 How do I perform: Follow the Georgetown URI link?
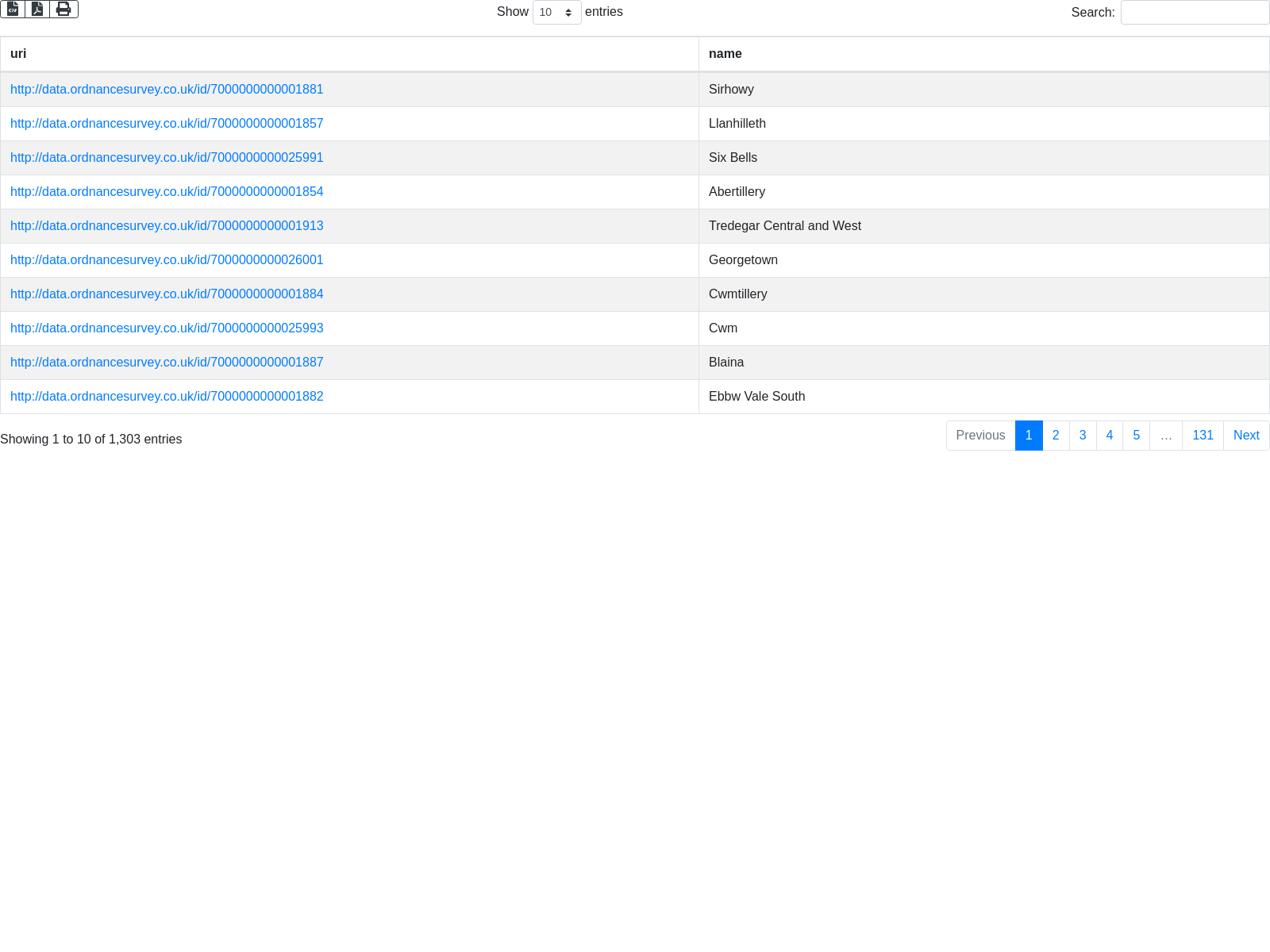coord(167,260)
